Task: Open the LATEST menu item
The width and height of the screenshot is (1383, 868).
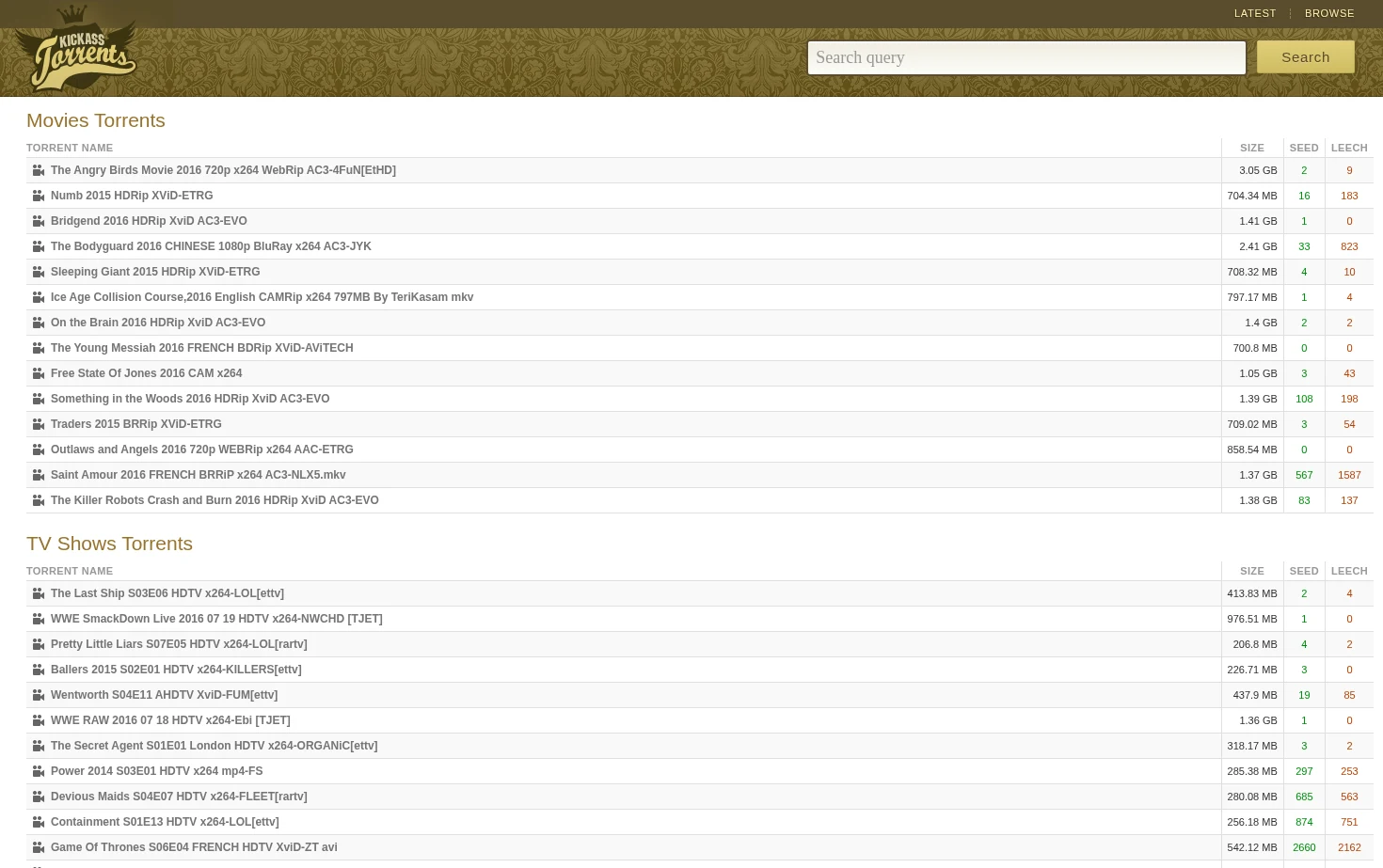Action: 1255,13
